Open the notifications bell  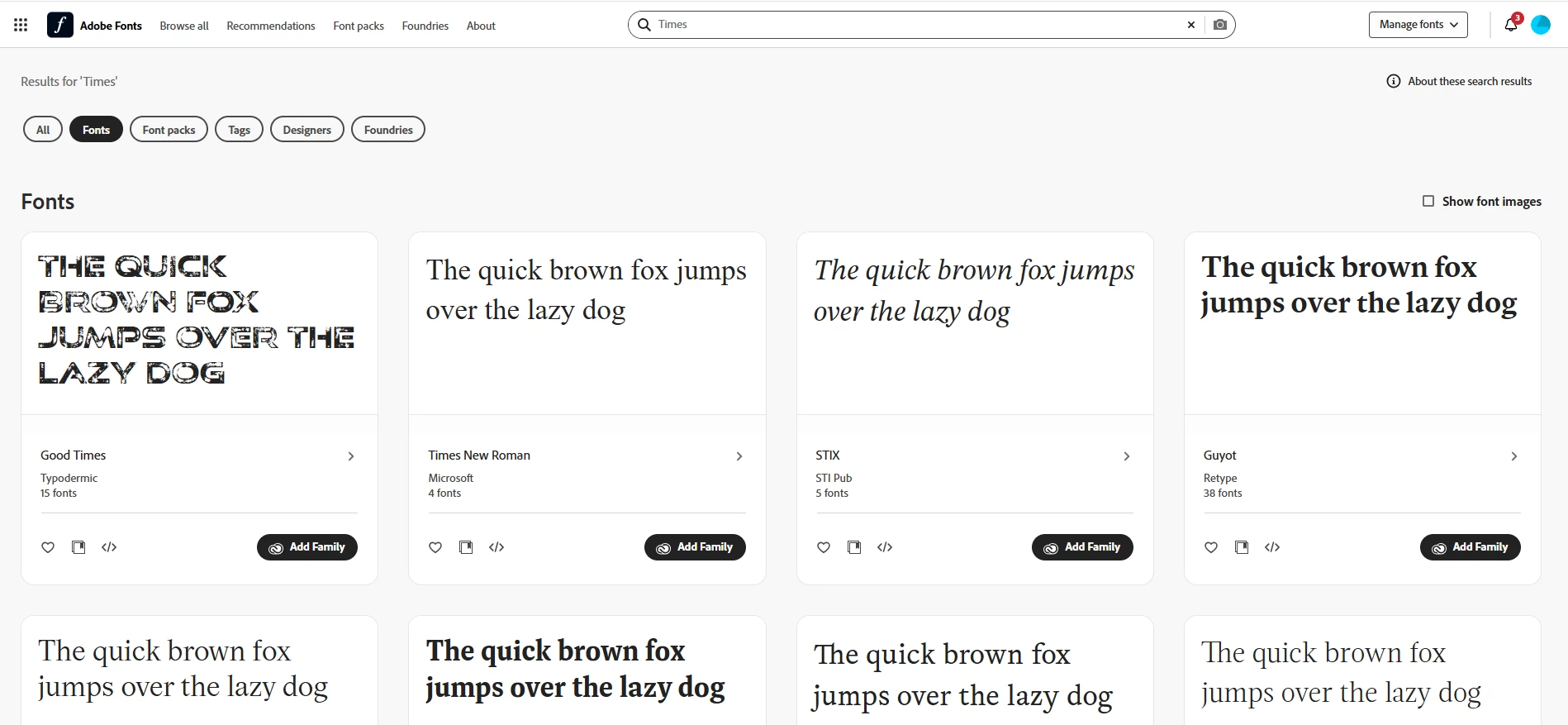[x=1511, y=25]
